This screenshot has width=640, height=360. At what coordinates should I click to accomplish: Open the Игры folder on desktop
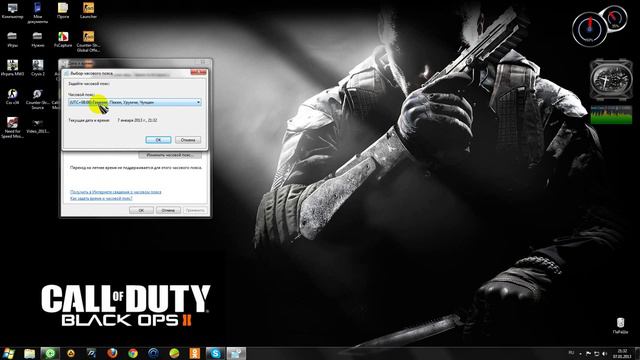point(12,40)
